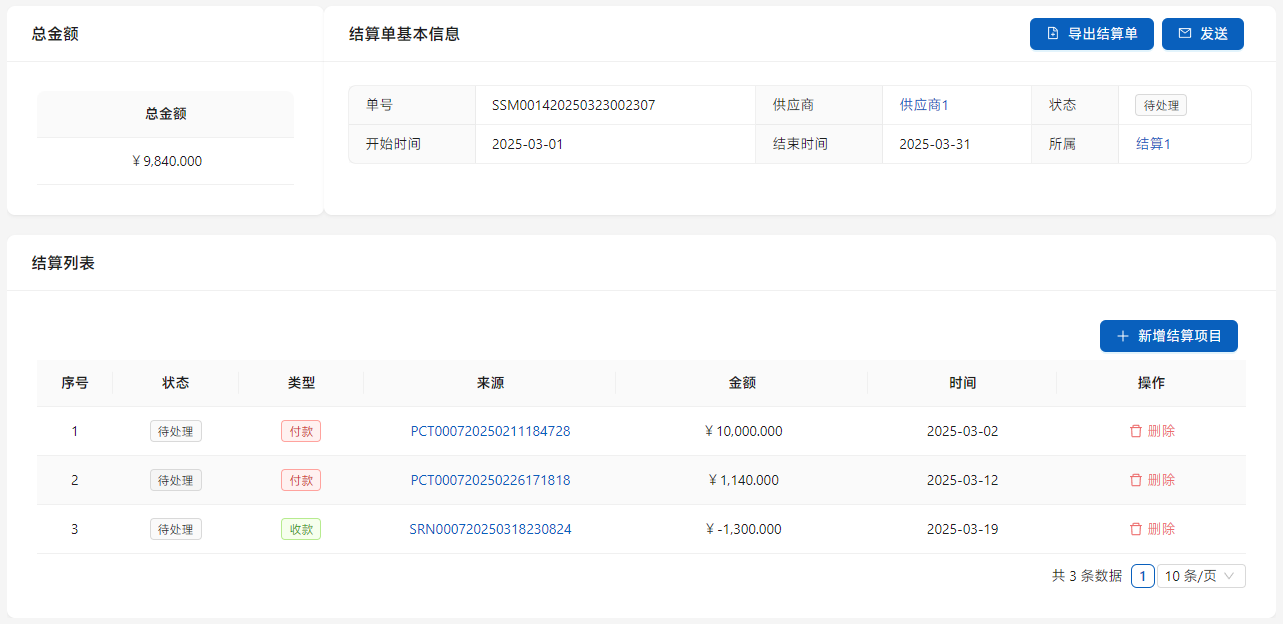Image resolution: width=1283 pixels, height=624 pixels.
Task: Click the 时间 column header
Action: tap(962, 383)
